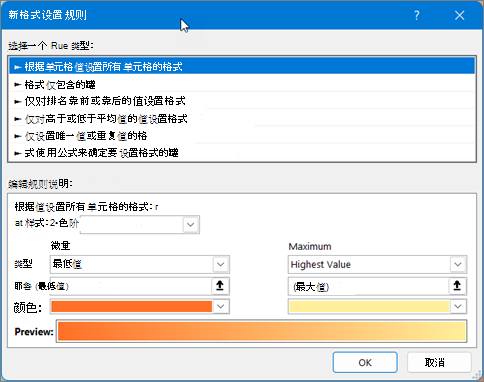Click the 取消 cancel button
The width and height of the screenshot is (484, 382).
pos(439,362)
